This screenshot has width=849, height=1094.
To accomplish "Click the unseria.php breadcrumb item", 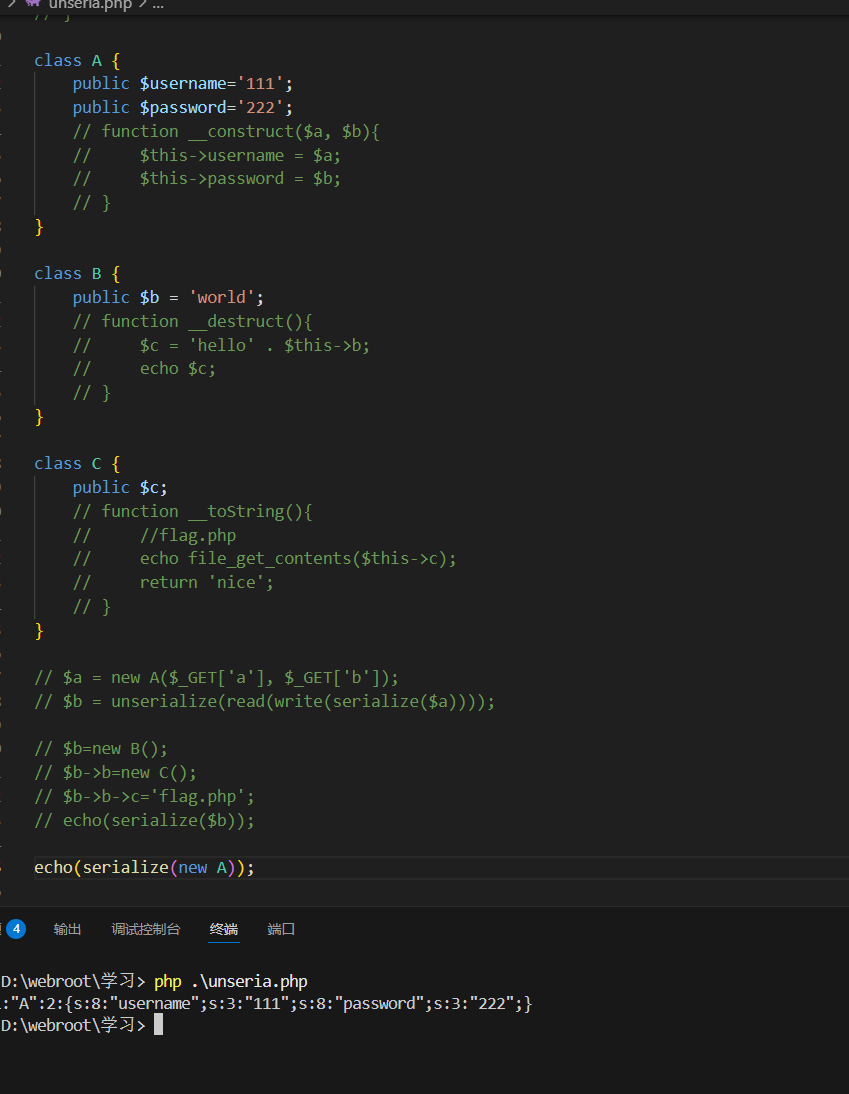I will 90,6.
